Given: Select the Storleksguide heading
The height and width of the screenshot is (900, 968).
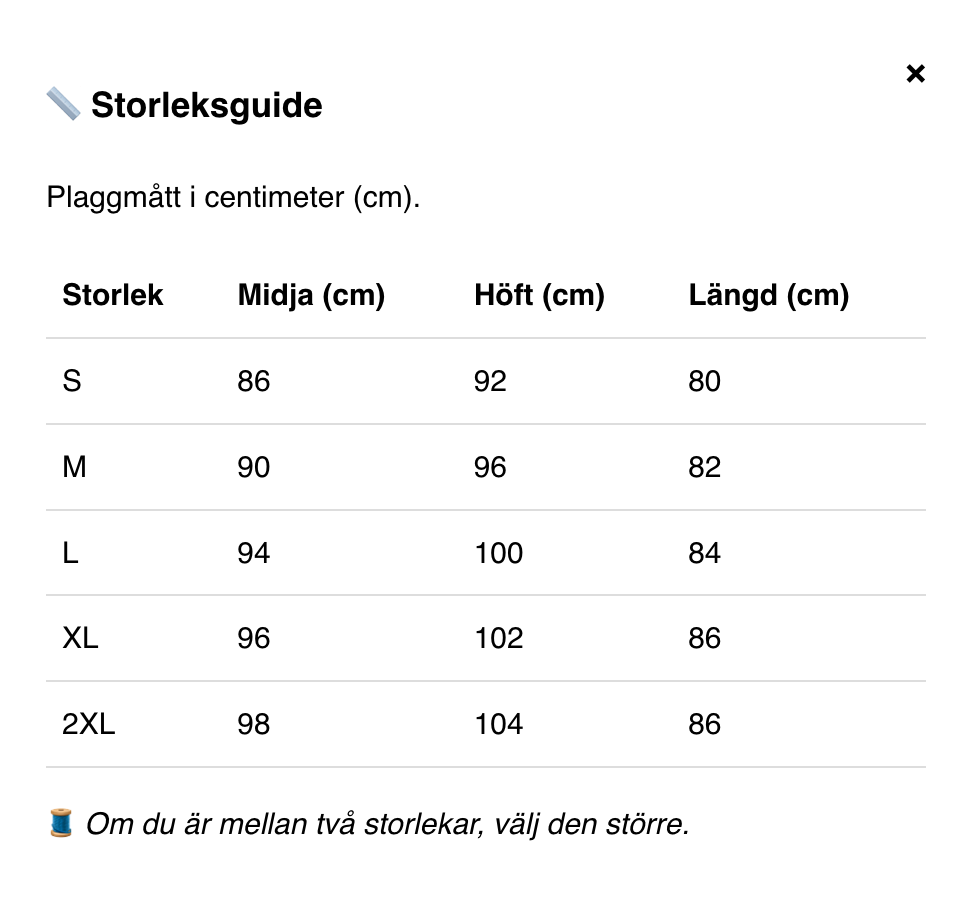Looking at the screenshot, I should [207, 105].
